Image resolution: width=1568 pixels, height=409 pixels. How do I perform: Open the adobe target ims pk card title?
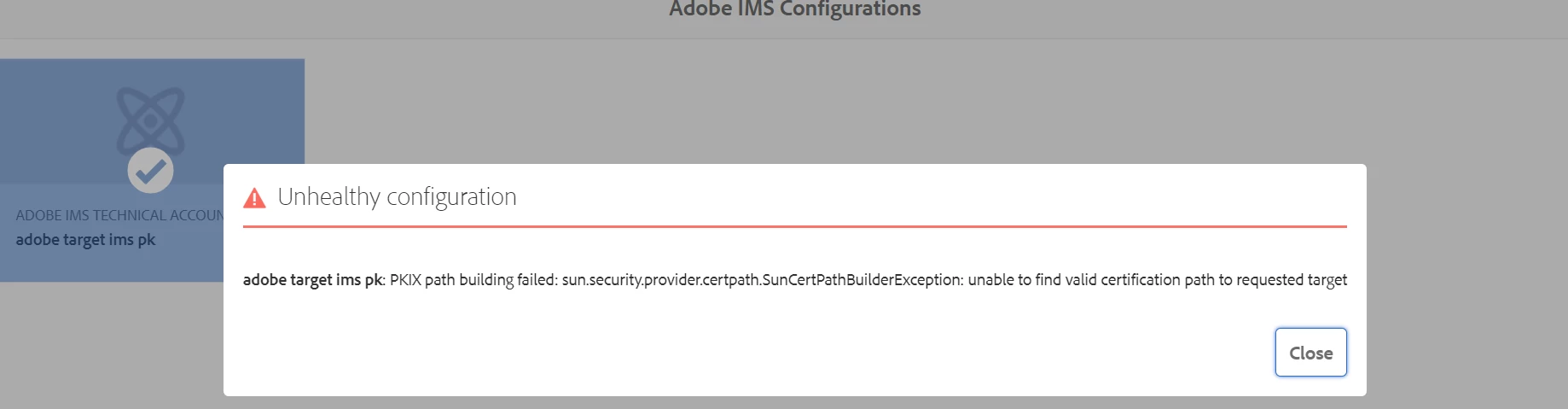pos(85,240)
